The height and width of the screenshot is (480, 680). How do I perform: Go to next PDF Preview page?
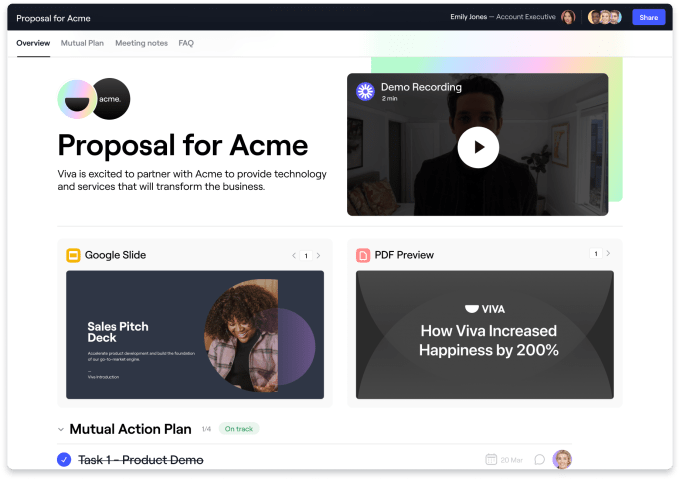(x=608, y=253)
